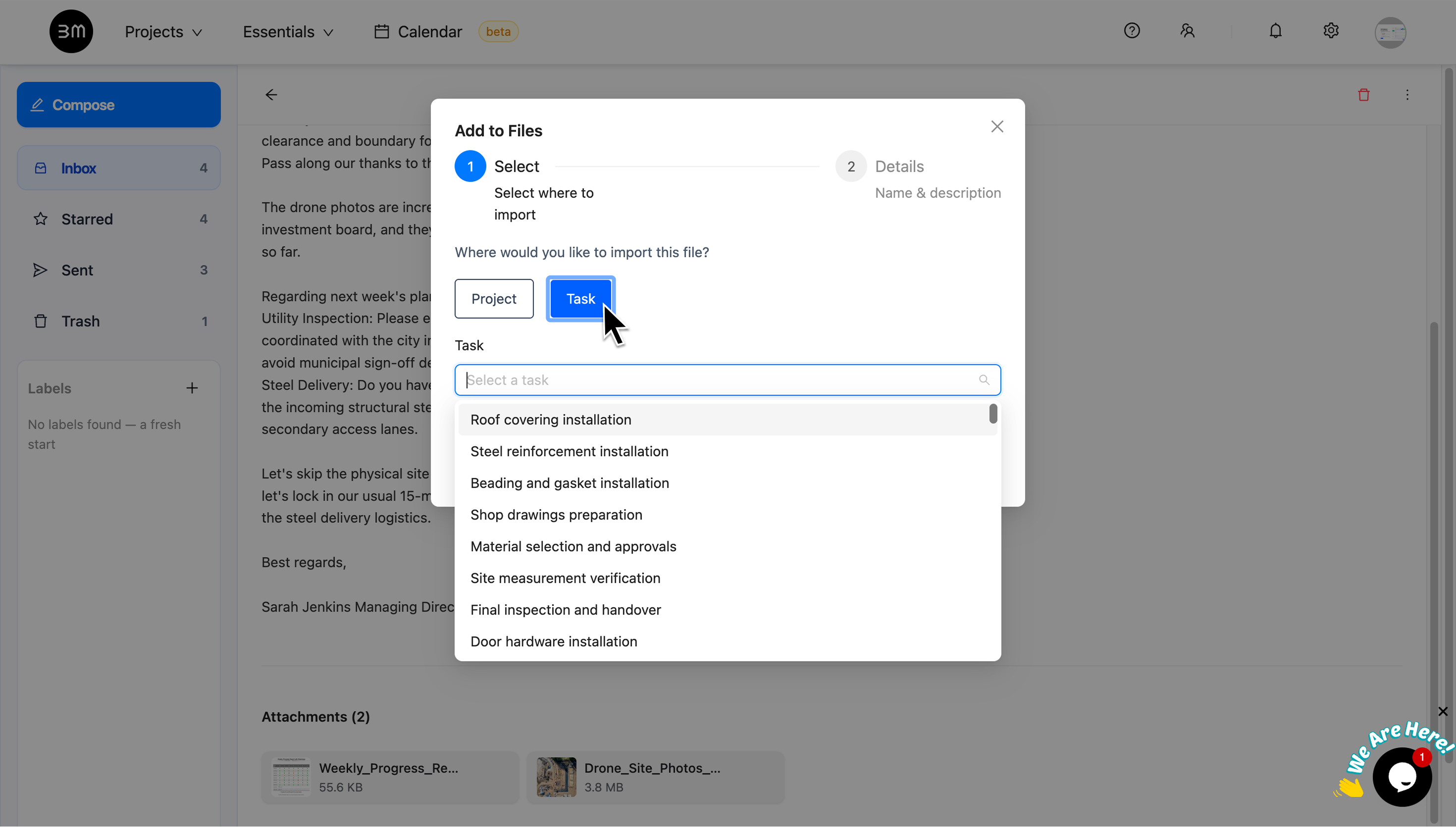The width and height of the screenshot is (1456, 827).
Task: Open the Drone_Site_Photos attachment
Action: click(656, 777)
